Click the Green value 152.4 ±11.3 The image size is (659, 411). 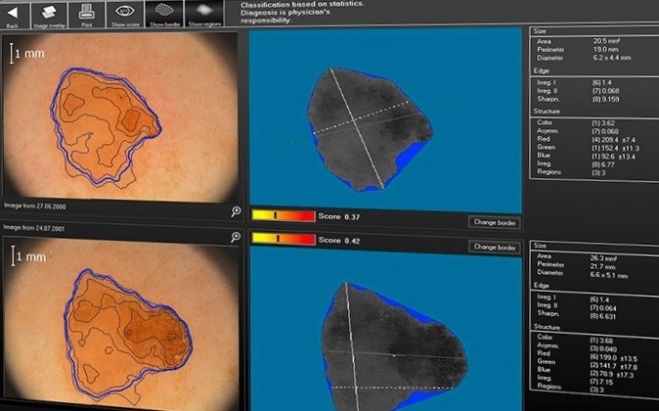coord(615,148)
